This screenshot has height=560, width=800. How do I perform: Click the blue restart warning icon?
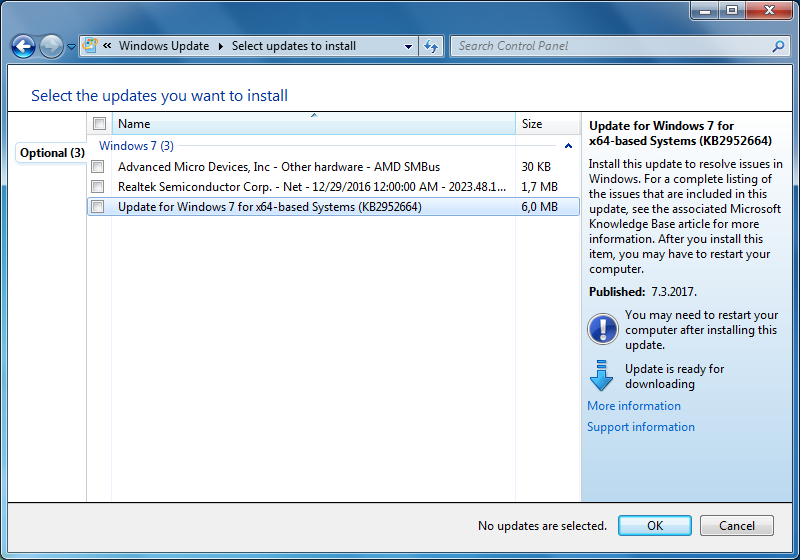pos(603,329)
